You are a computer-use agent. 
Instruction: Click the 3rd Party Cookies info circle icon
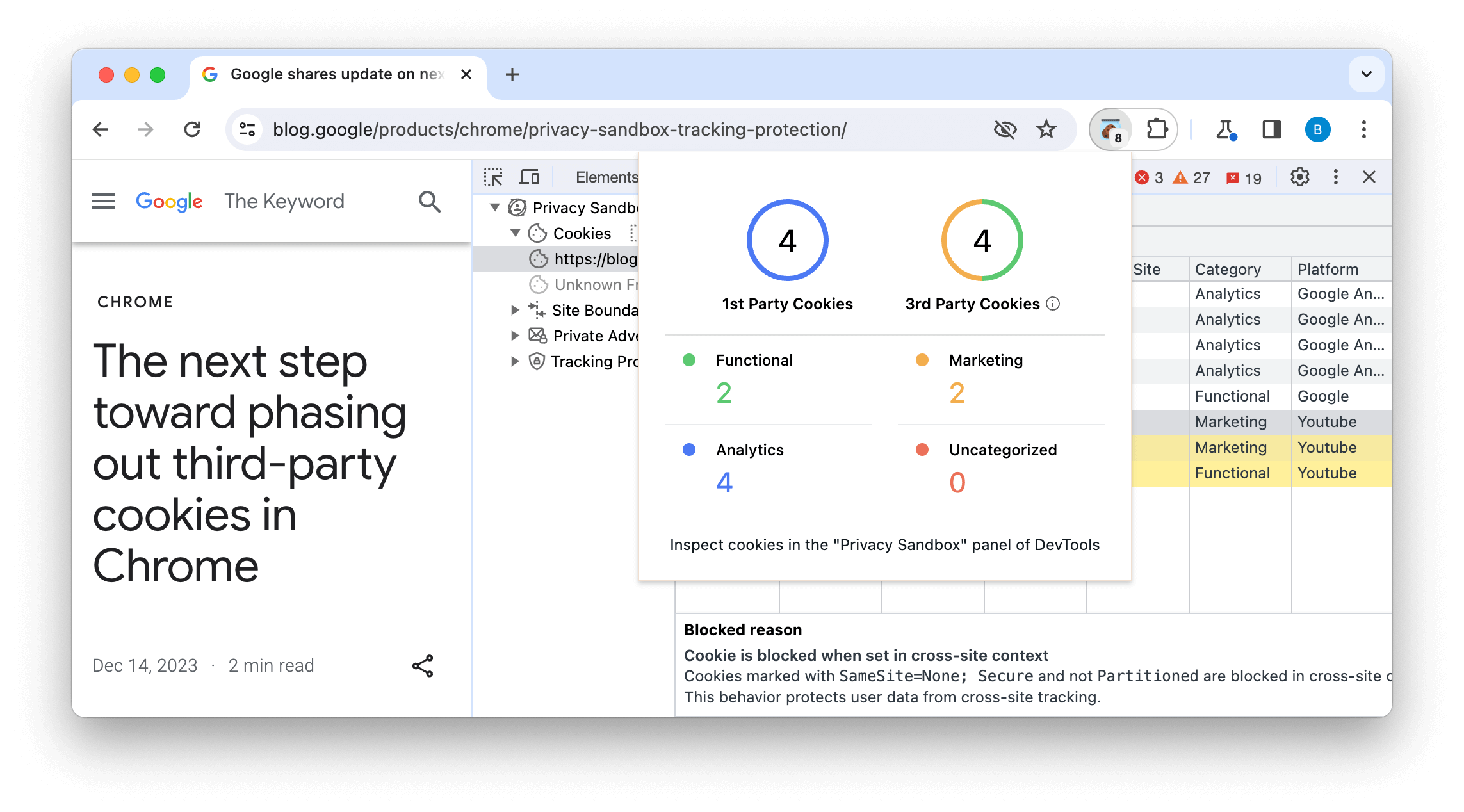(x=1051, y=304)
